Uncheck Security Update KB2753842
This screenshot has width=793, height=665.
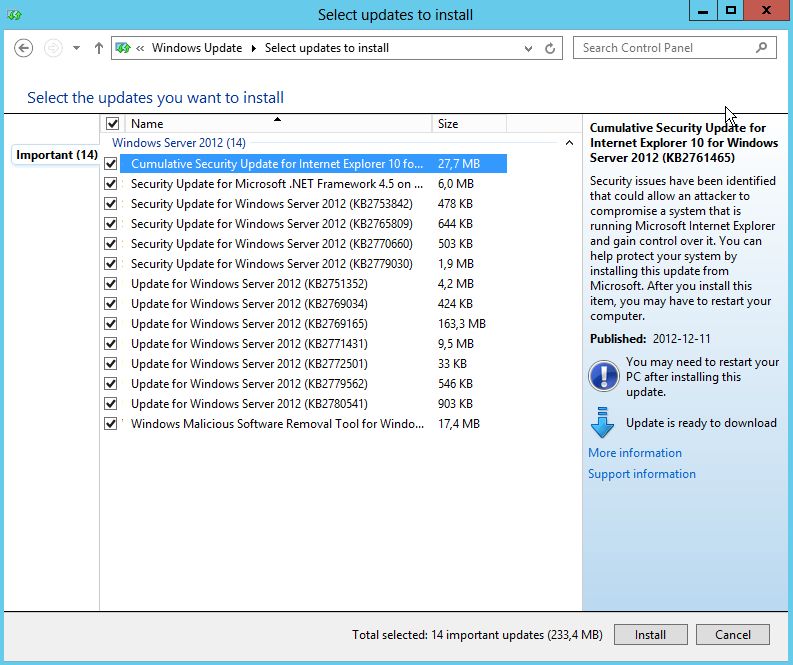[110, 204]
